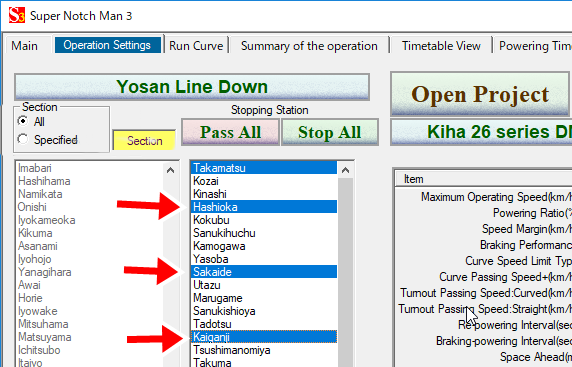Viewport: 572px width, 367px height.
Task: Click the Kiha 26 series vehicle button
Action: point(481,132)
